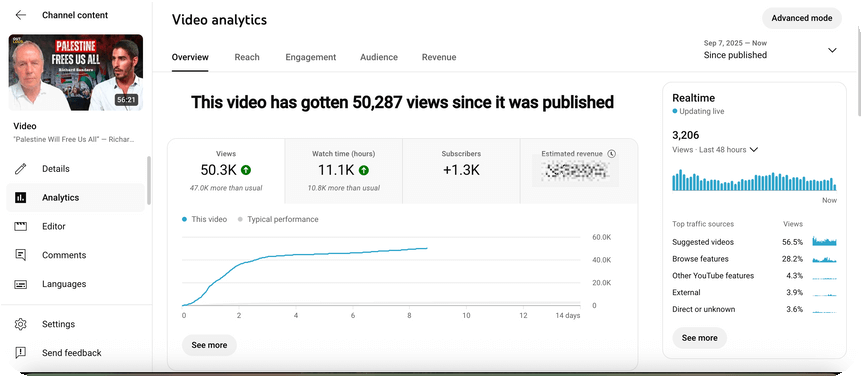Click the Send feedback icon
The image size is (861, 376).
(20, 353)
